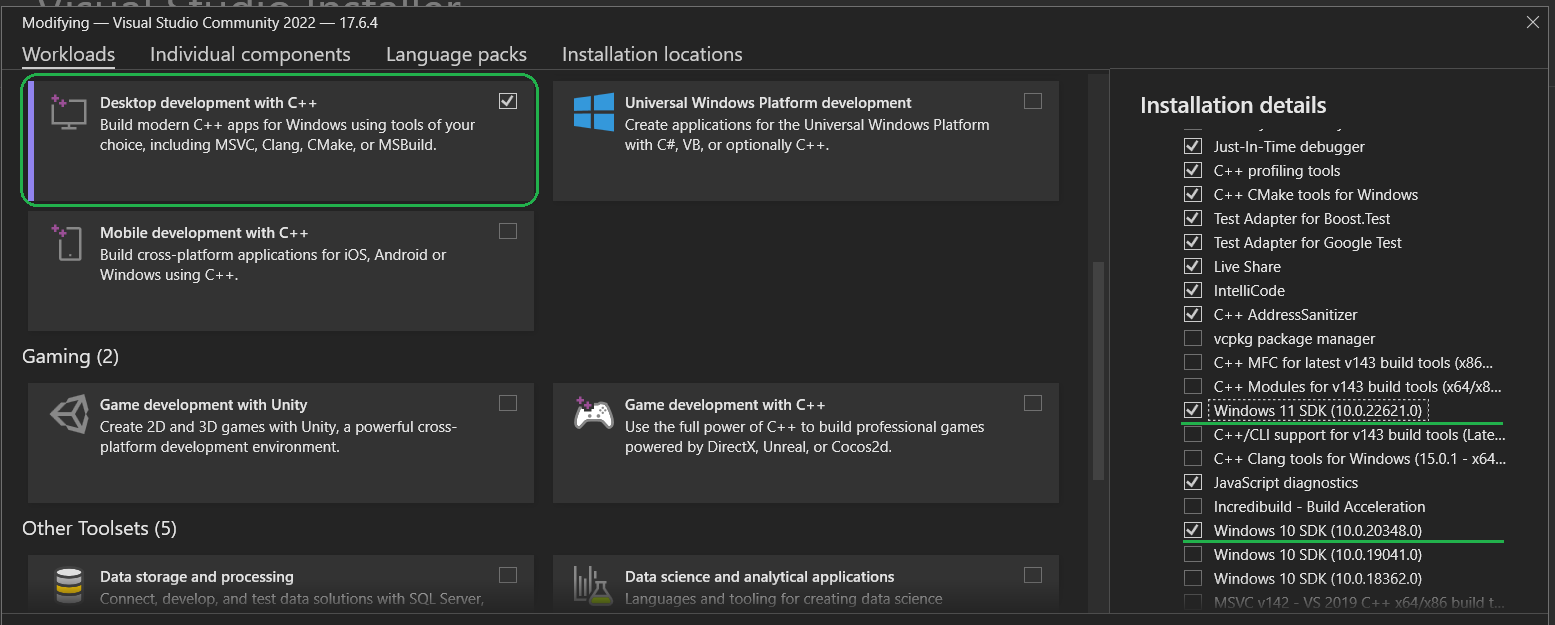The height and width of the screenshot is (625, 1555).
Task: Open the Language packs tab
Action: coord(456,54)
